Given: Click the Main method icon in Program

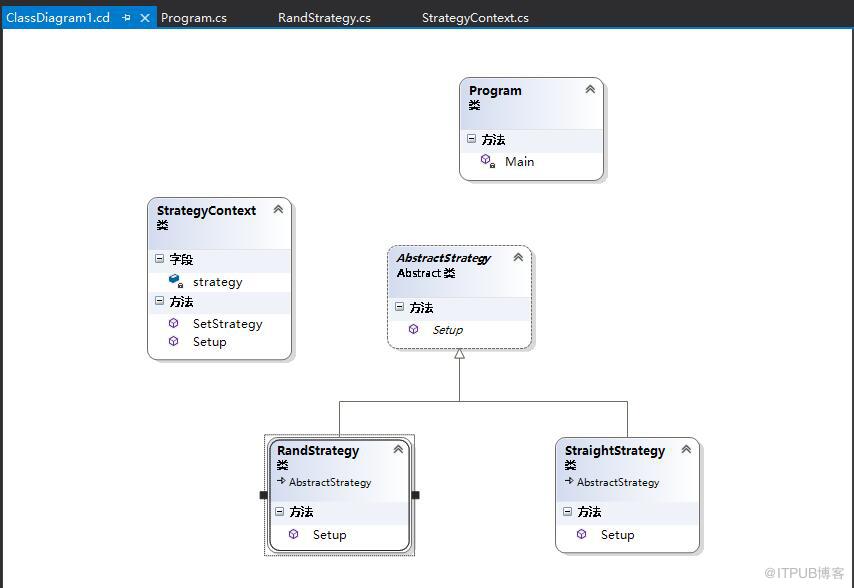Looking at the screenshot, I should point(487,161).
